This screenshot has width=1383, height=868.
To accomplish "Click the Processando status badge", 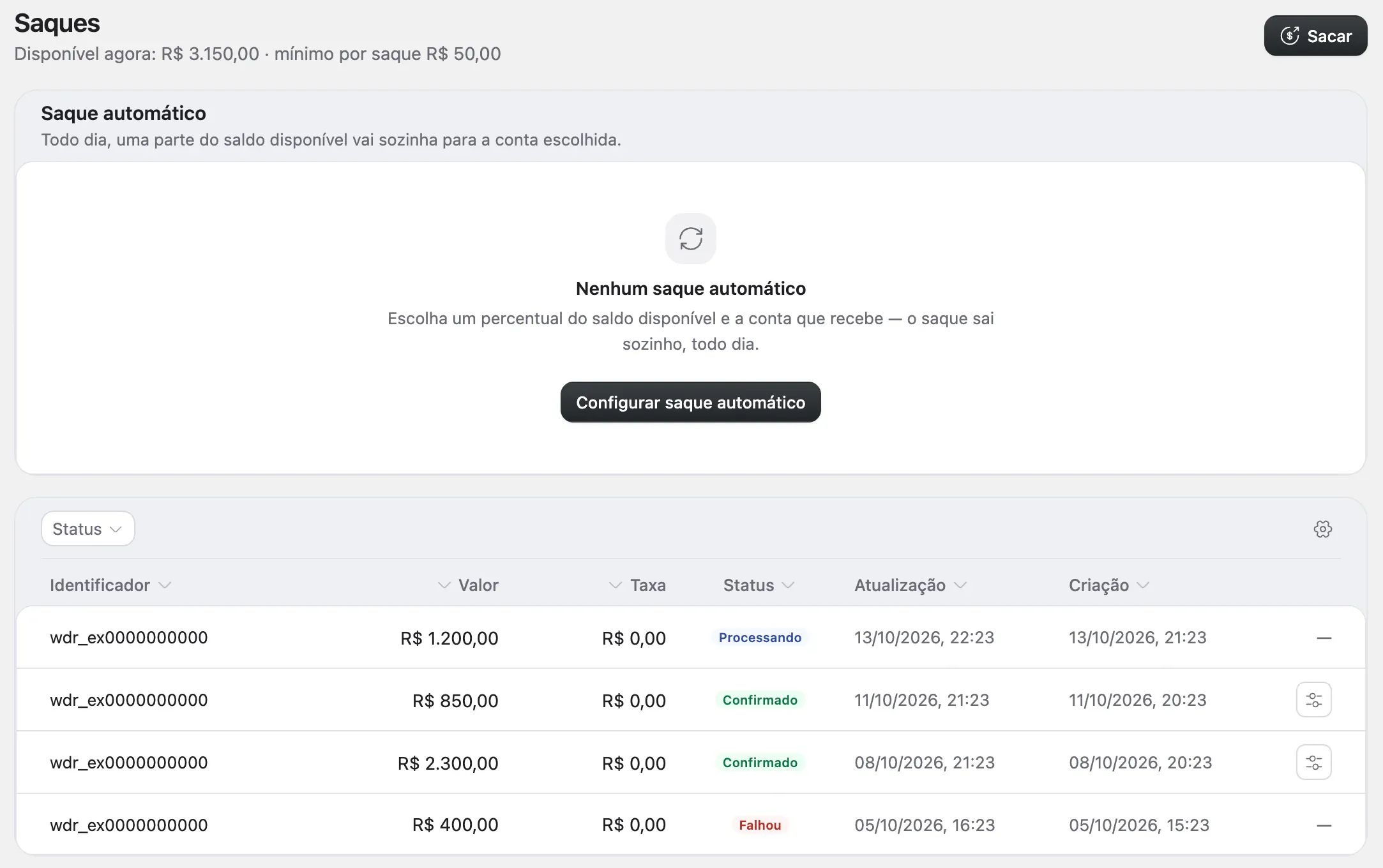I will coord(760,637).
